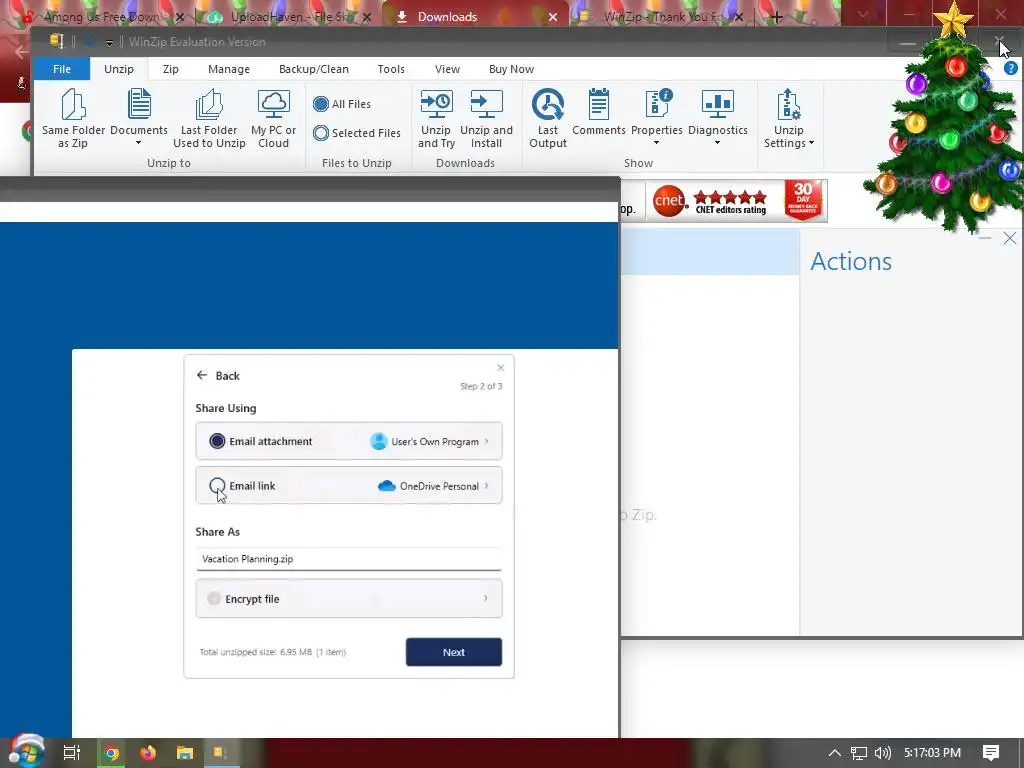Screen dimensions: 1024x768
Task: Open Task View on taskbar
Action: [x=71, y=753]
